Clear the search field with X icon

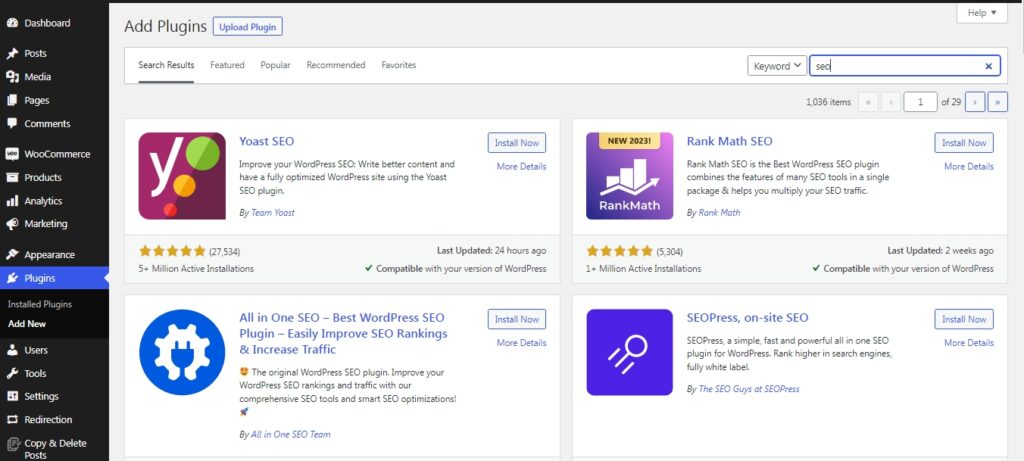tap(988, 66)
